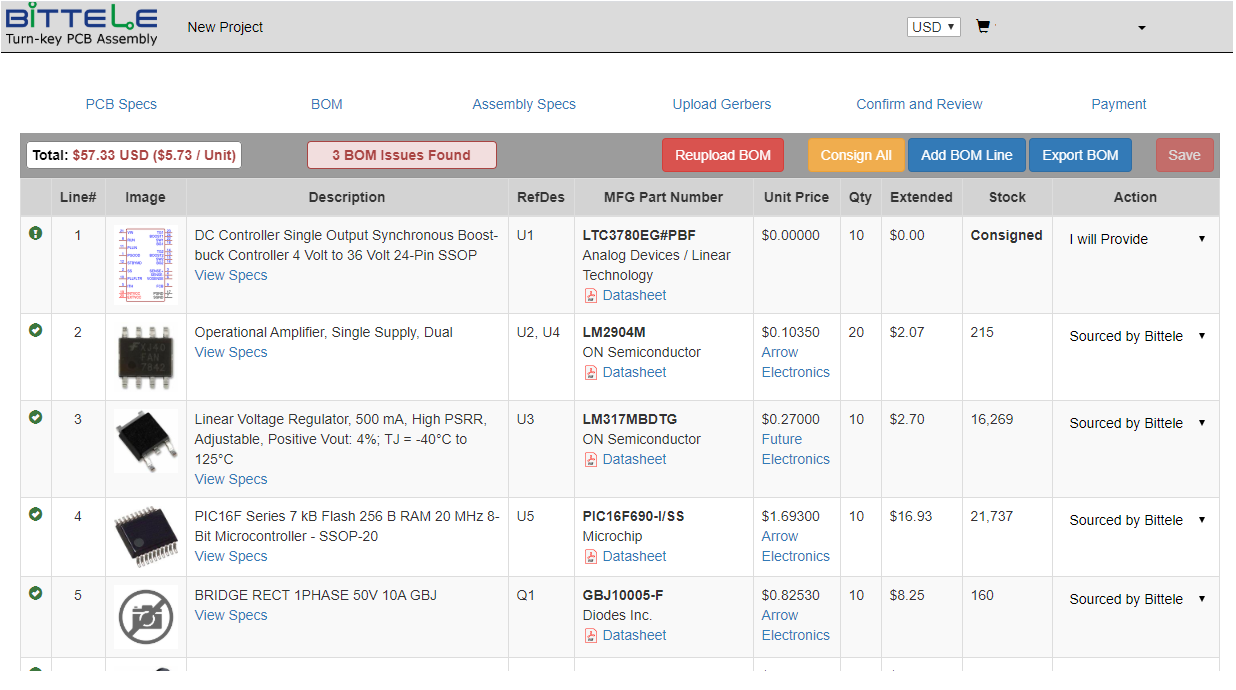The height and width of the screenshot is (690, 1236).
Task: Go to the PCB Specs step
Action: coord(121,104)
